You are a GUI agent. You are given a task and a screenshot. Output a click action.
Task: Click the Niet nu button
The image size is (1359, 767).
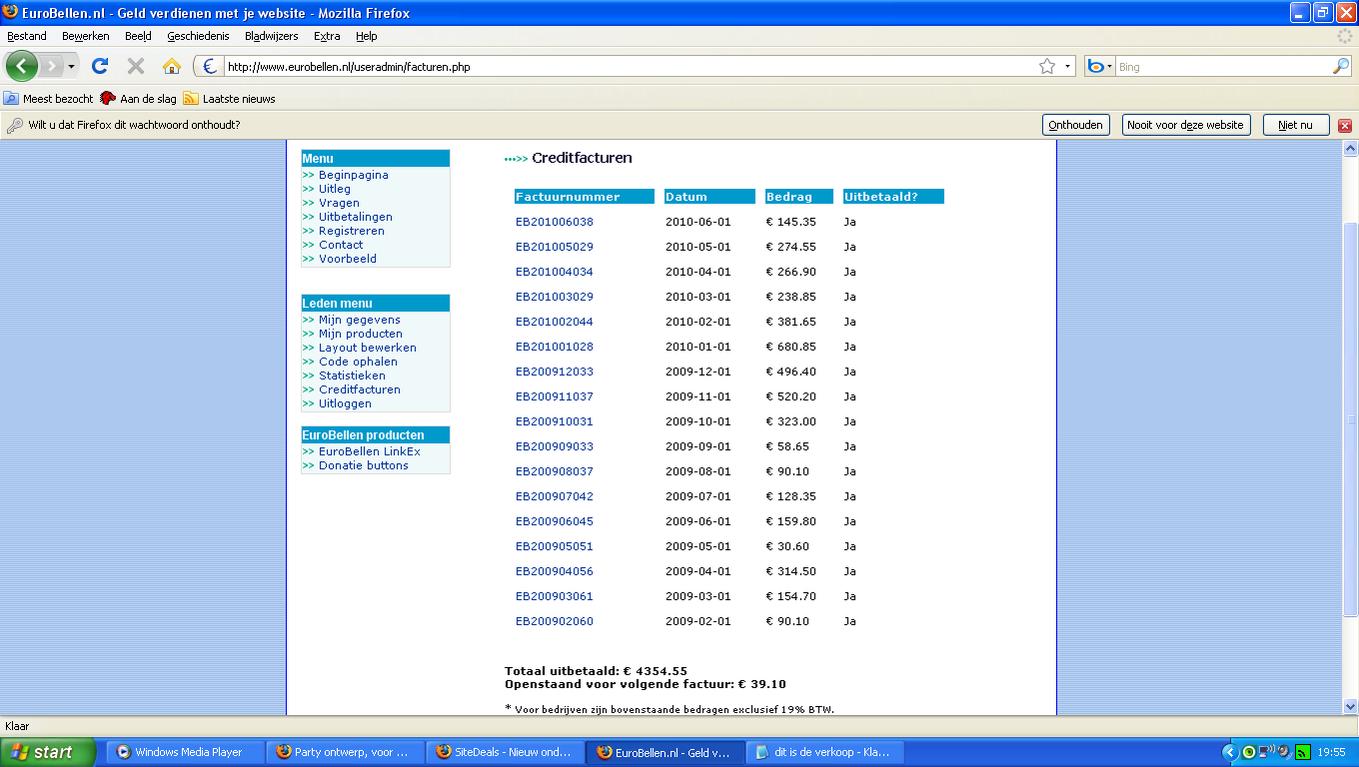point(1295,125)
